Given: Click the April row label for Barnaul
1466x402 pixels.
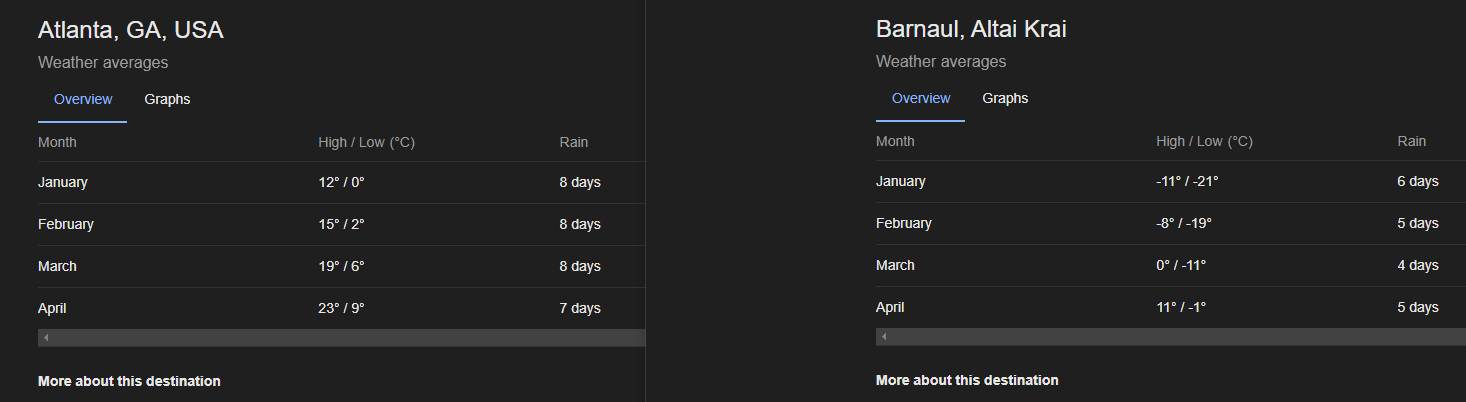Looking at the screenshot, I should point(890,307).
